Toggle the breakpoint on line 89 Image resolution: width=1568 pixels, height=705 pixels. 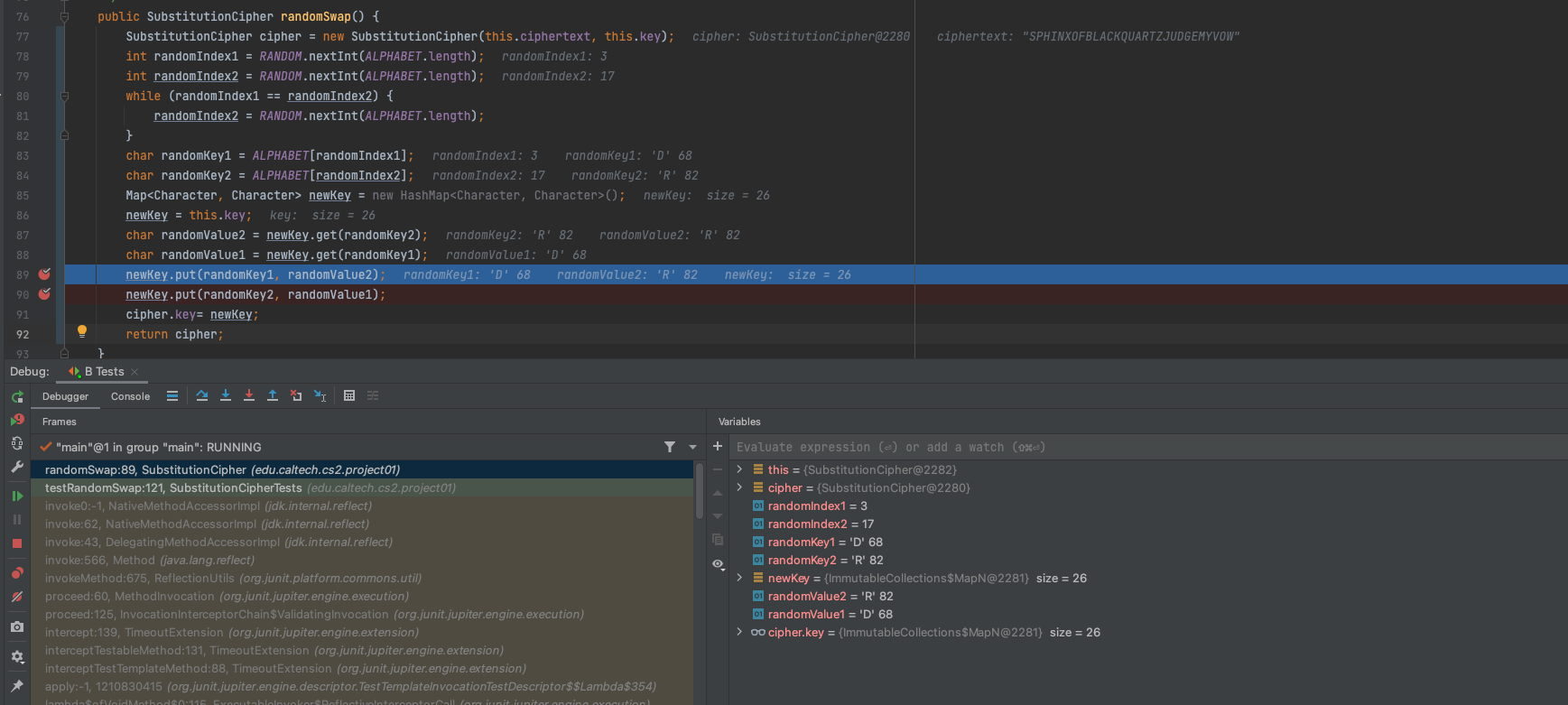click(x=44, y=274)
